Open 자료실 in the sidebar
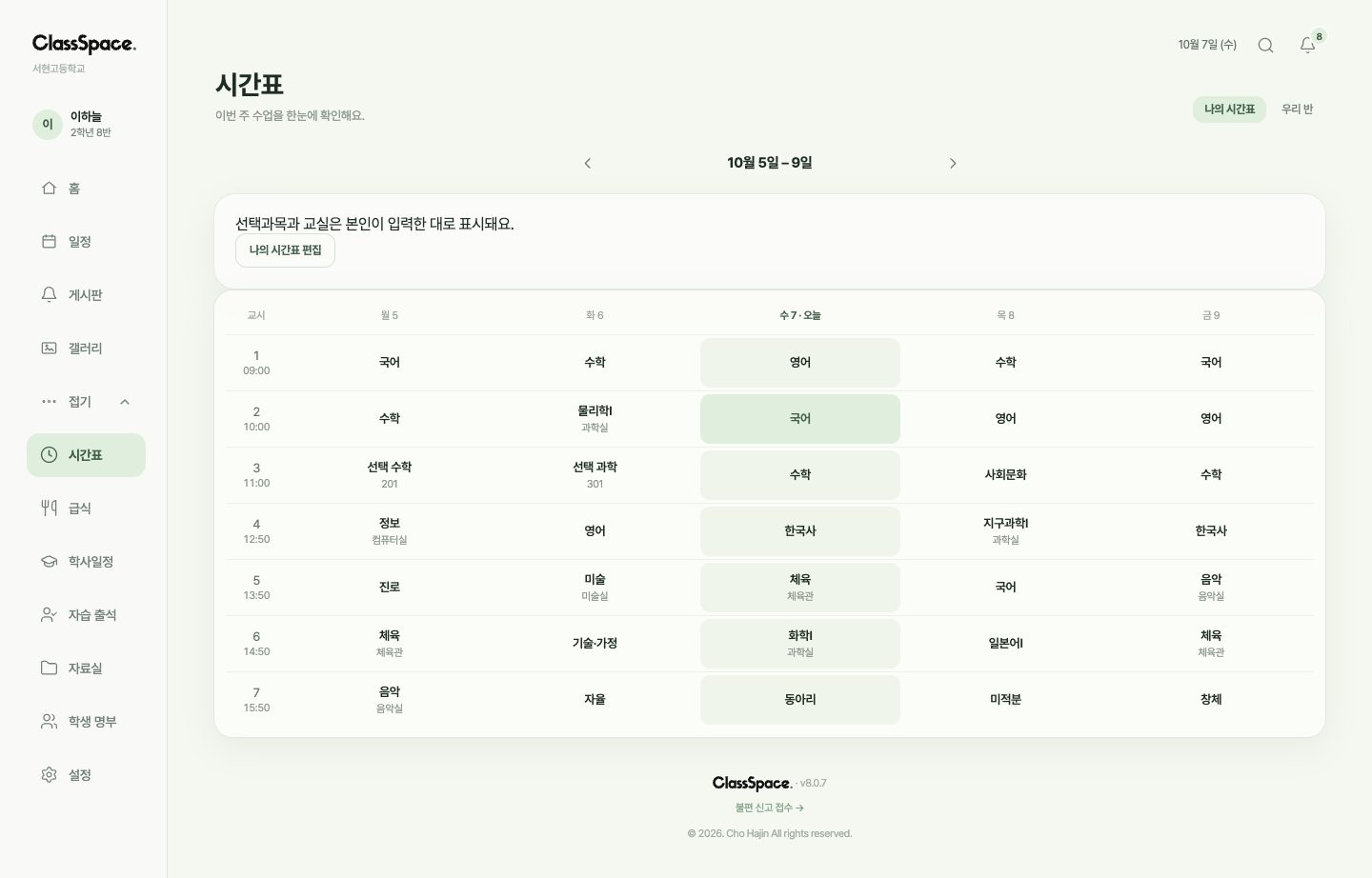The width and height of the screenshot is (1372, 878). (86, 668)
